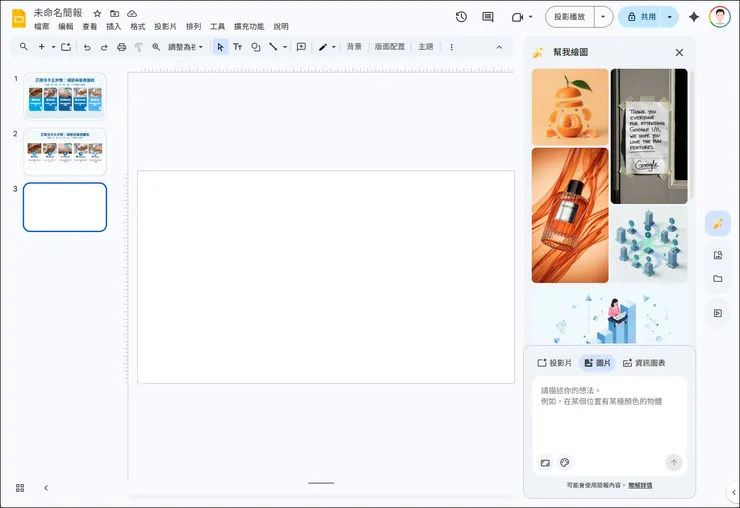Submit prompt with the up arrow button
Screen dimensions: 740x508
pos(674,463)
